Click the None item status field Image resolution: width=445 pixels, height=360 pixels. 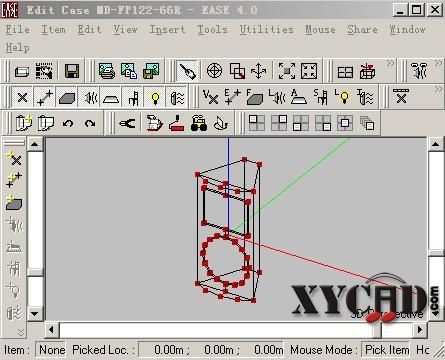tap(51, 350)
